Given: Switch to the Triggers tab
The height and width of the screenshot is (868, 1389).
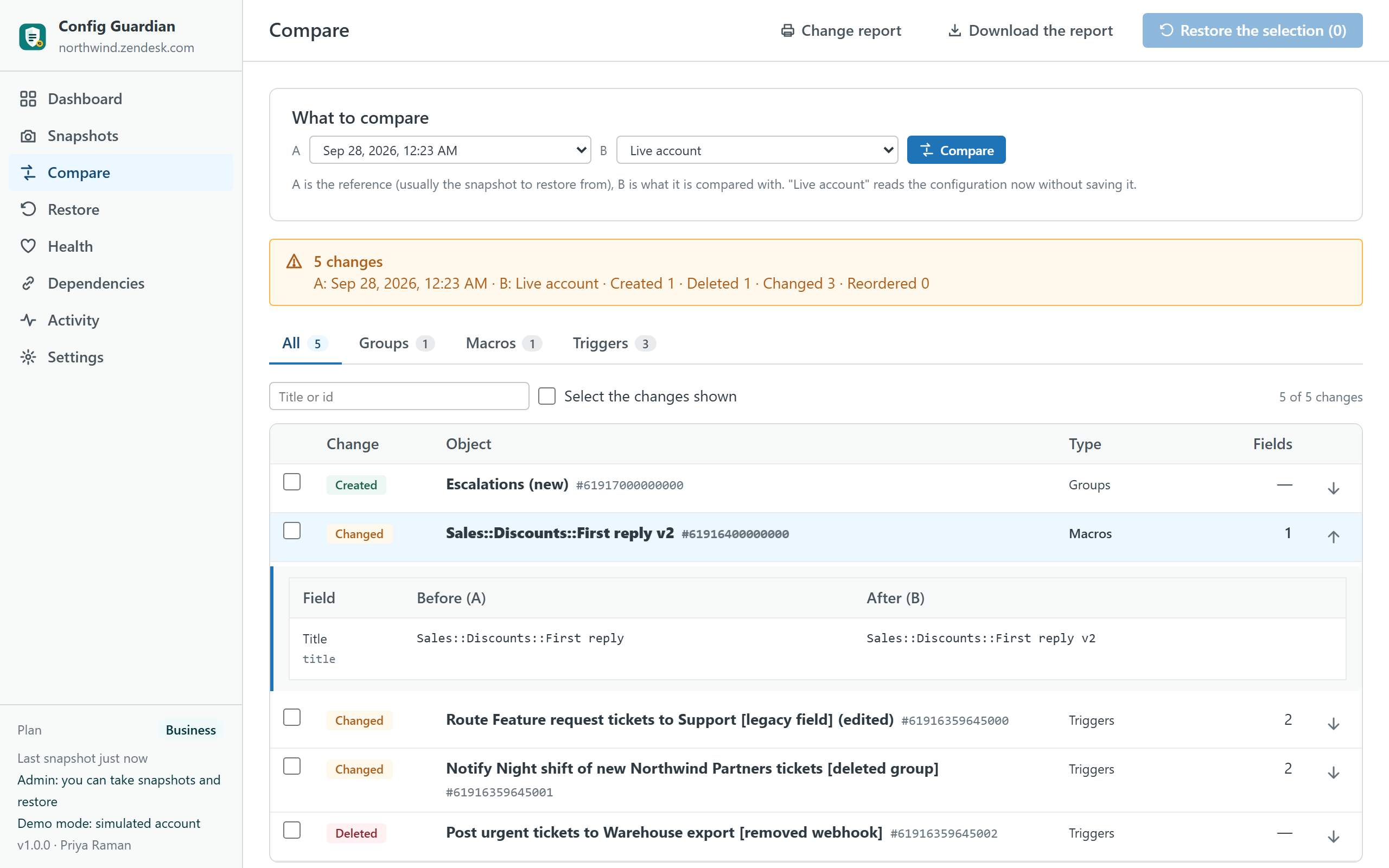Looking at the screenshot, I should point(614,343).
